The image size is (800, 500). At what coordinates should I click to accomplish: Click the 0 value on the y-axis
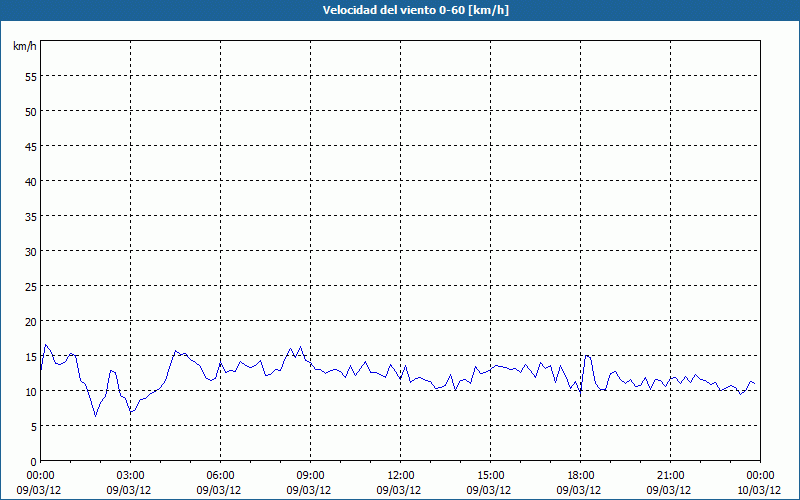pos(34,462)
